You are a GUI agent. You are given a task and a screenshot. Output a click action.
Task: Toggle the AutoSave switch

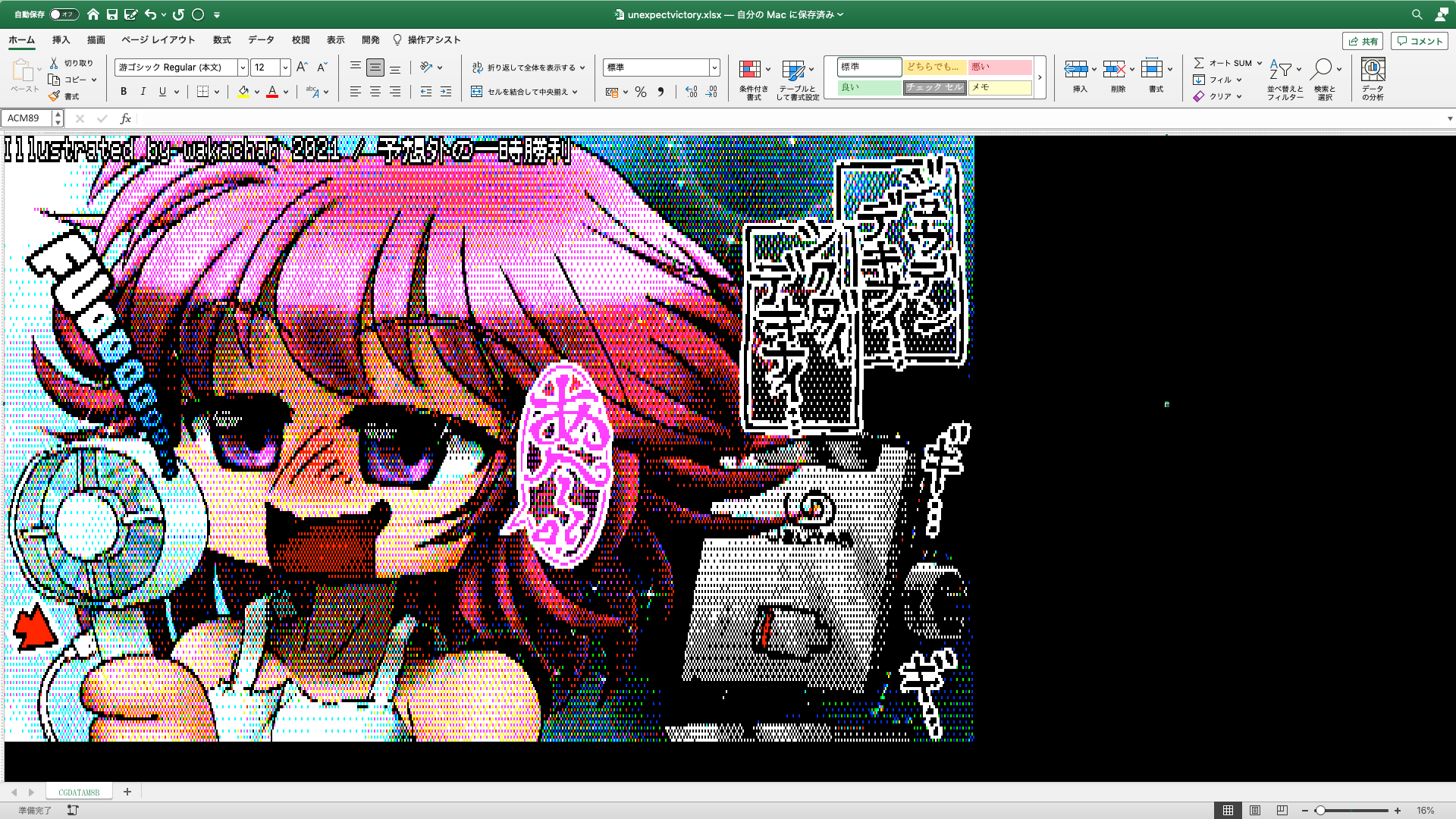pos(64,14)
